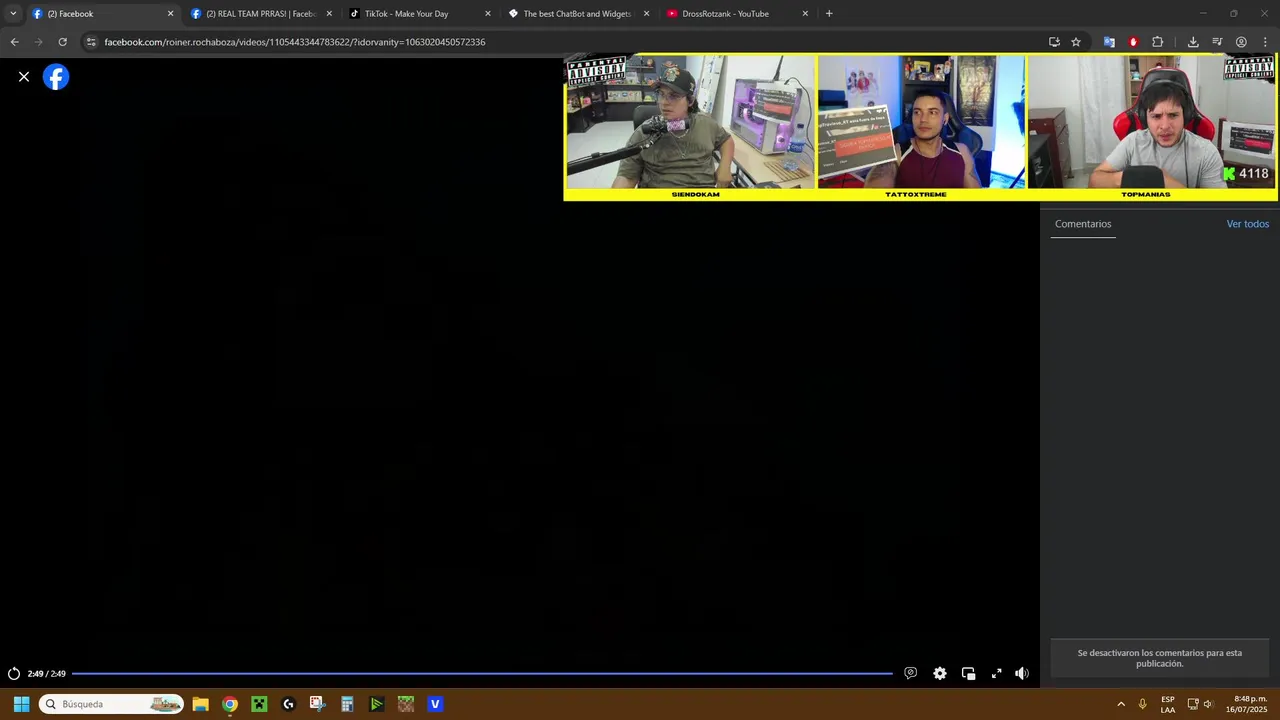Viewport: 1280px width, 720px height.
Task: Open the Chrome profile menu
Action: click(1241, 42)
